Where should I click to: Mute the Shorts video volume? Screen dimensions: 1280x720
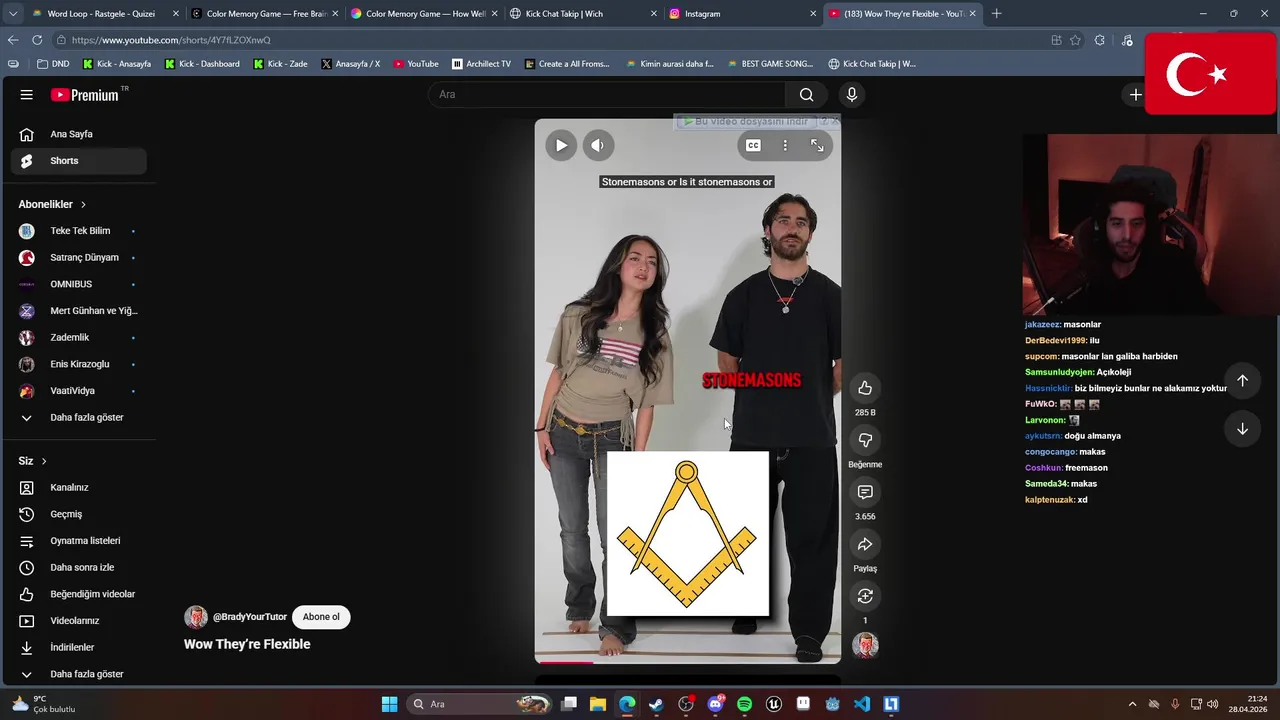[x=597, y=145]
